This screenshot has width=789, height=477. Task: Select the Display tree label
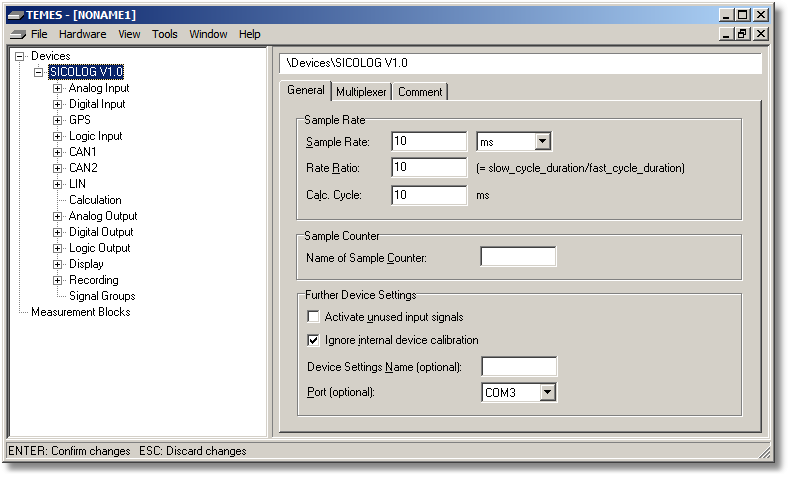coord(86,264)
